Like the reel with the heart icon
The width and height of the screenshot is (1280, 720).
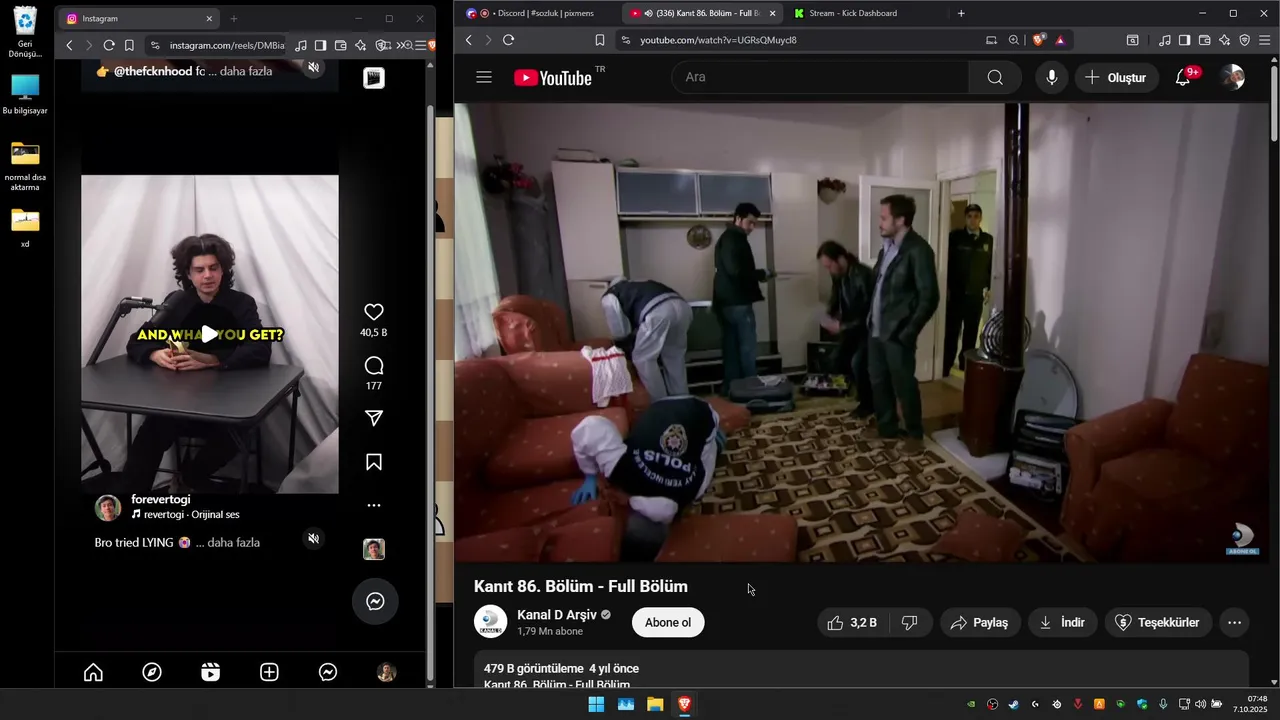374,312
